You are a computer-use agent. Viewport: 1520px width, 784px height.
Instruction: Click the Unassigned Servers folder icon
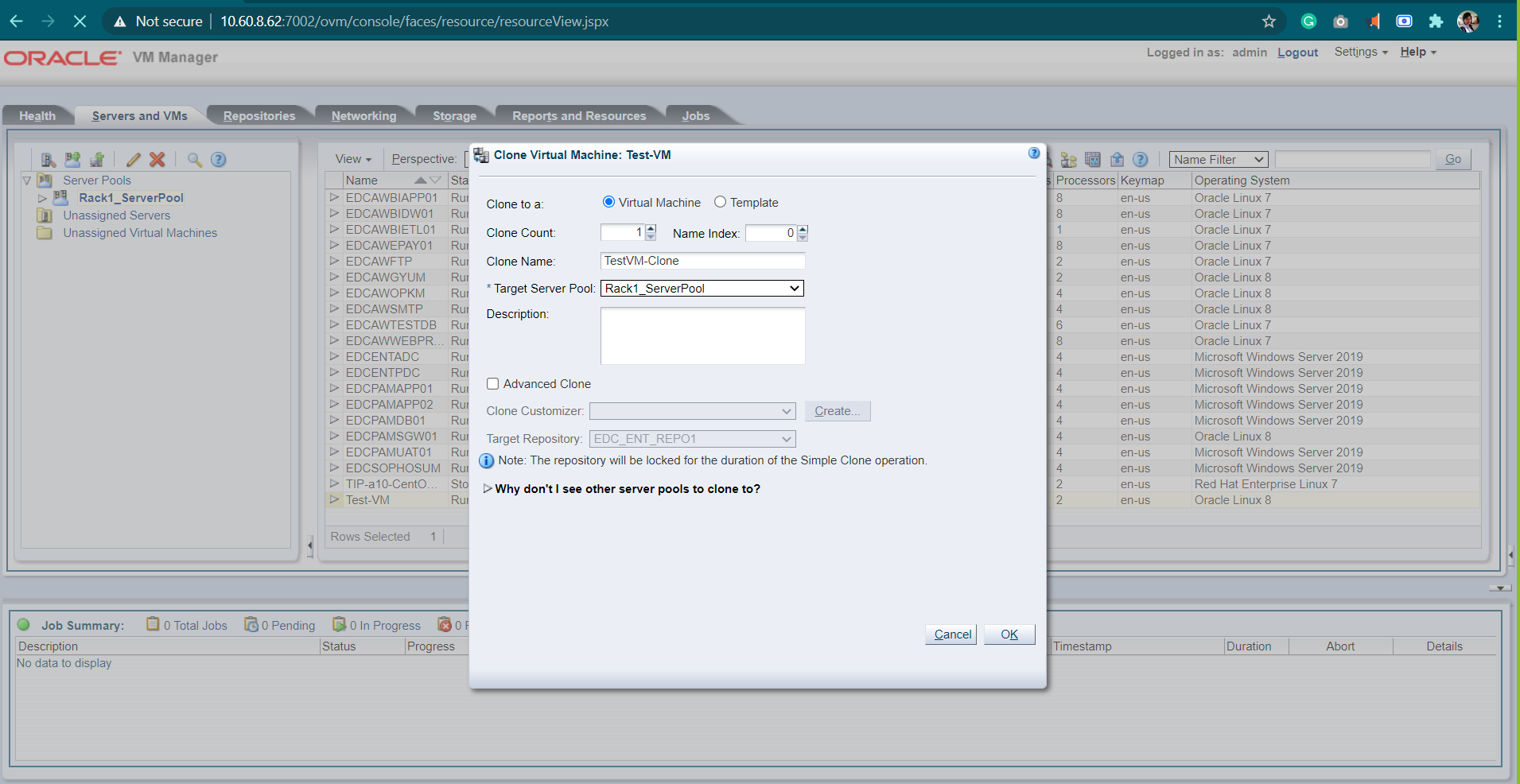45,215
